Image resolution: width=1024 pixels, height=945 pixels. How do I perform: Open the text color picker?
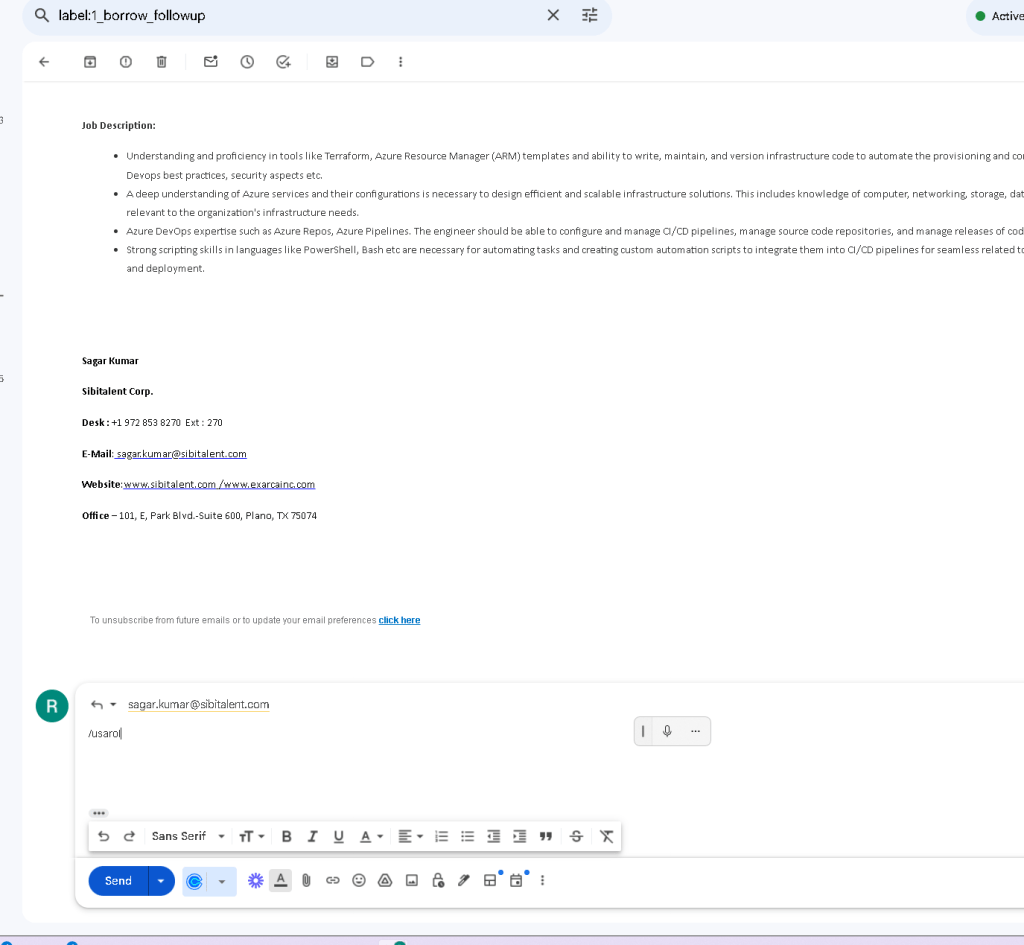[371, 837]
